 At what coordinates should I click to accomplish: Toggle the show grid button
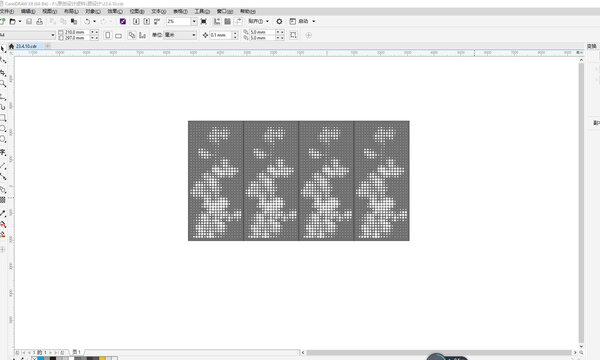tap(227, 21)
